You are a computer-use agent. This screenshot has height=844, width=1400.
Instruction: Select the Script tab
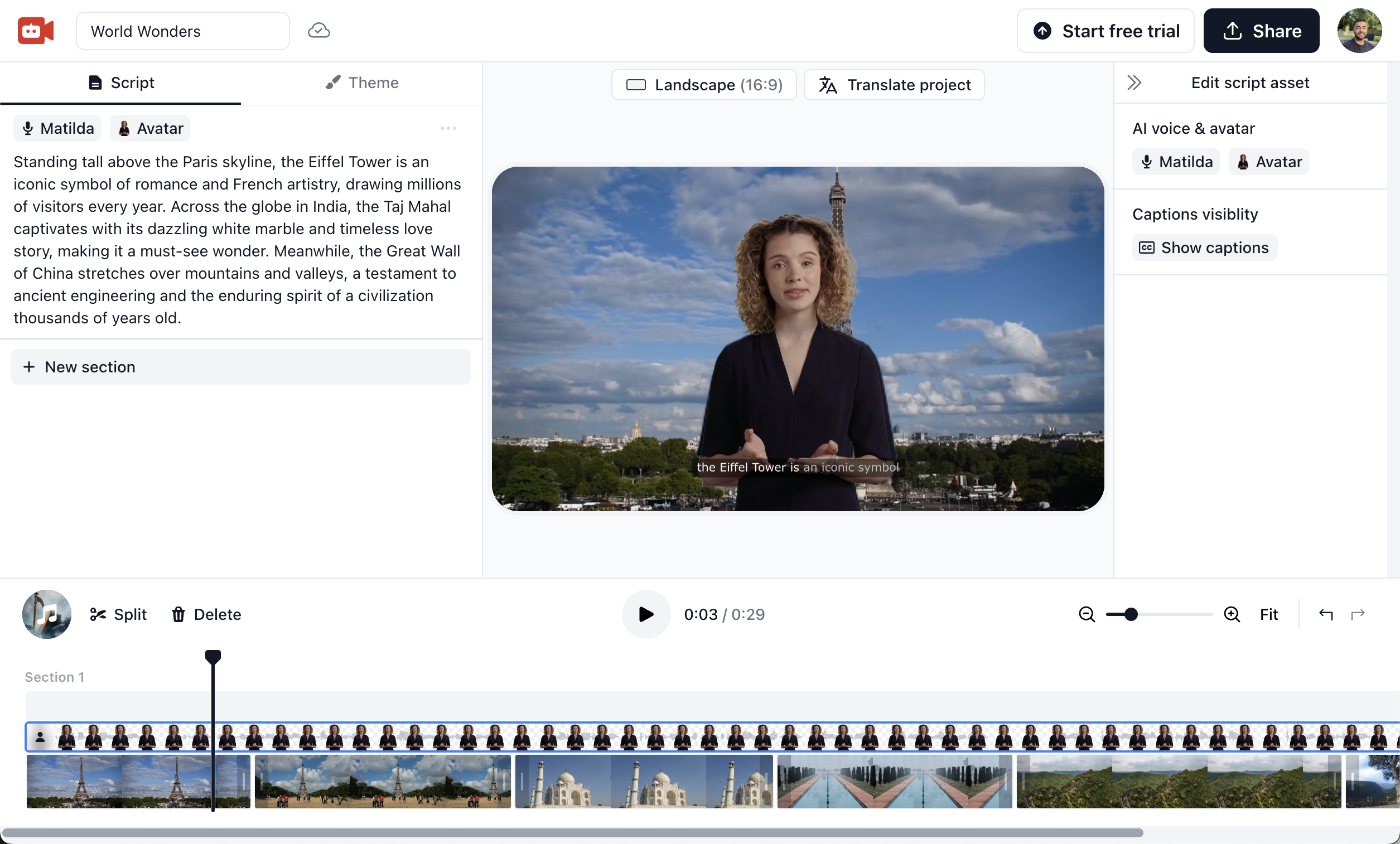click(x=120, y=83)
